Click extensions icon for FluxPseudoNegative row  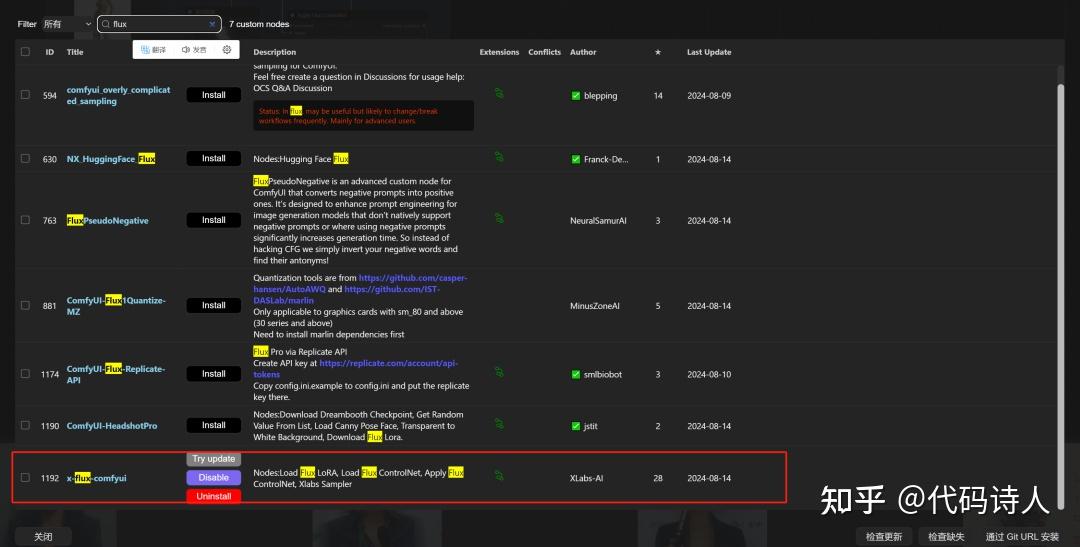click(499, 218)
